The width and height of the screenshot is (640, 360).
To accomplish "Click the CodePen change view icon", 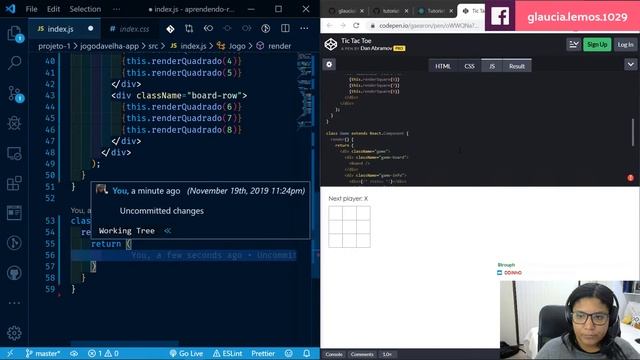I will point(573,44).
